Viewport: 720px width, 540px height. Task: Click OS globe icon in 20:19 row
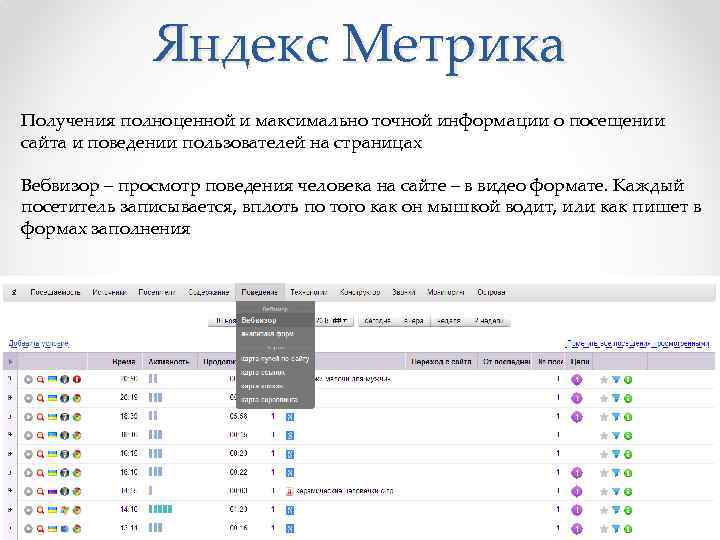click(65, 398)
